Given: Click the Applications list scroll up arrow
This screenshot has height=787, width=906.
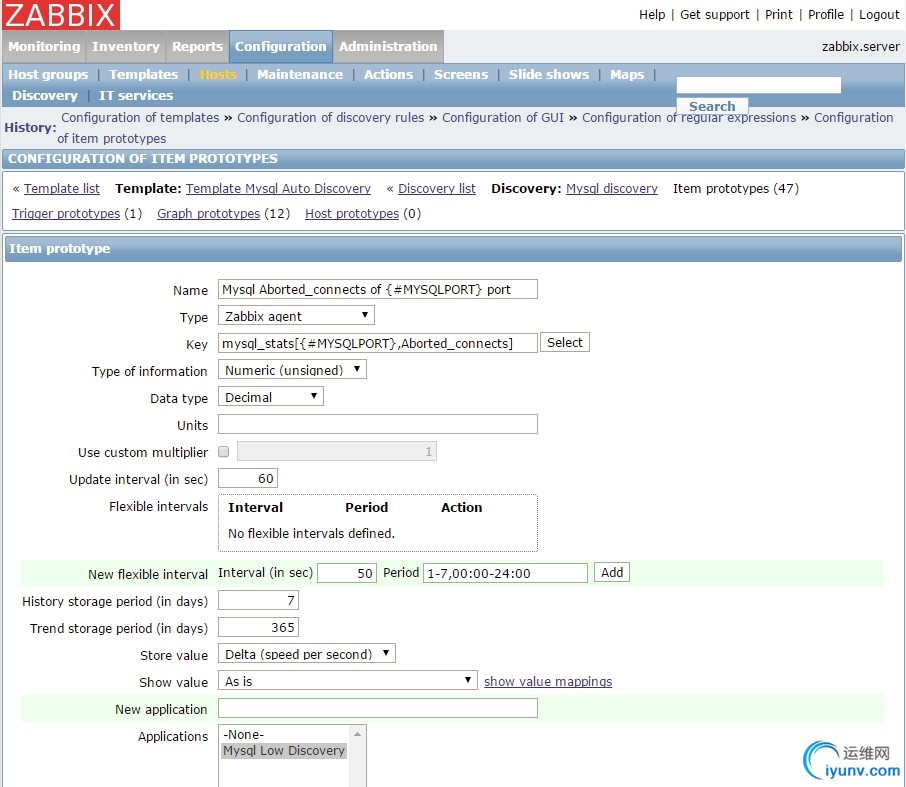Looking at the screenshot, I should [x=358, y=734].
